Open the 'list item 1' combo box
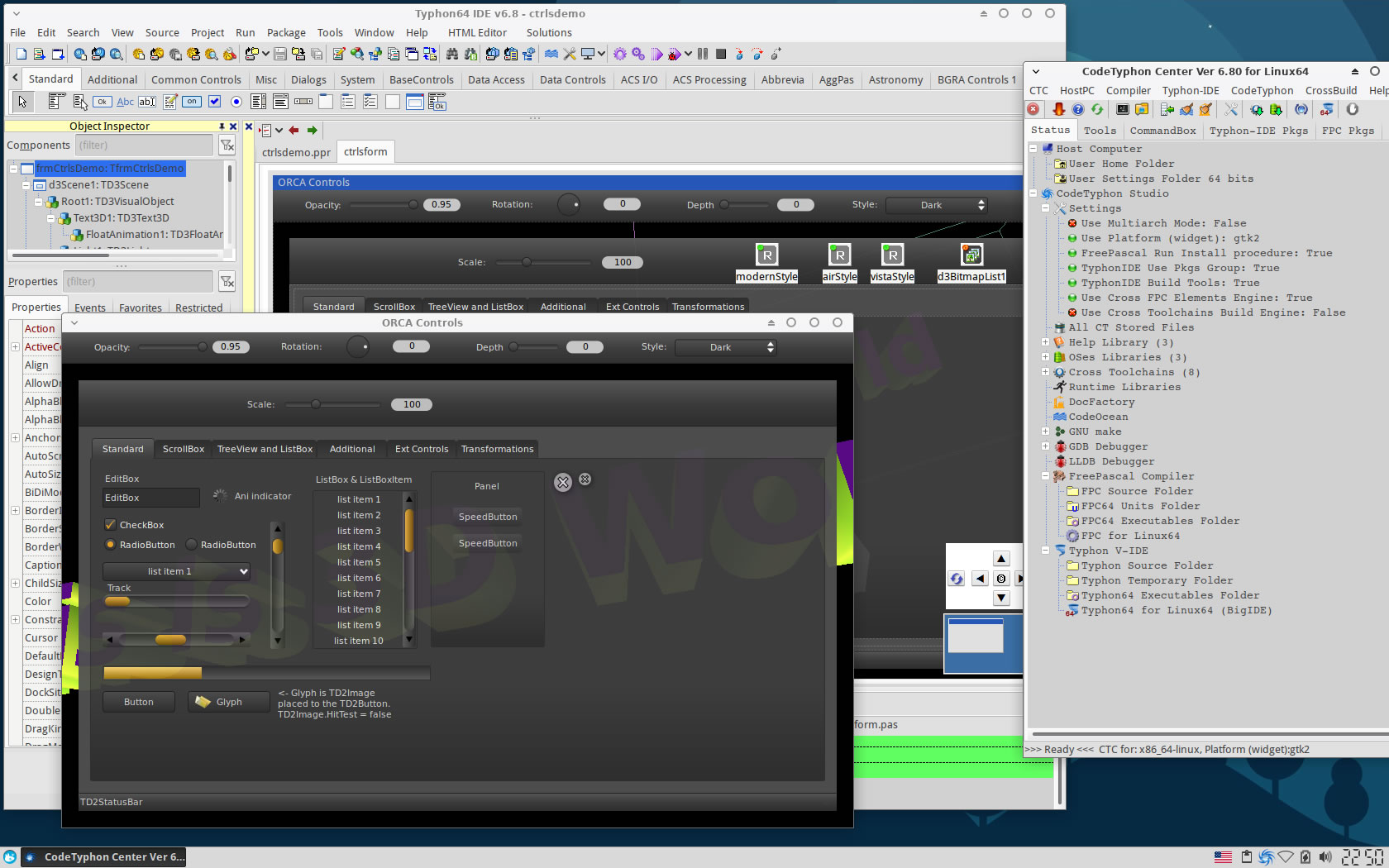The height and width of the screenshot is (868, 1389). point(176,571)
